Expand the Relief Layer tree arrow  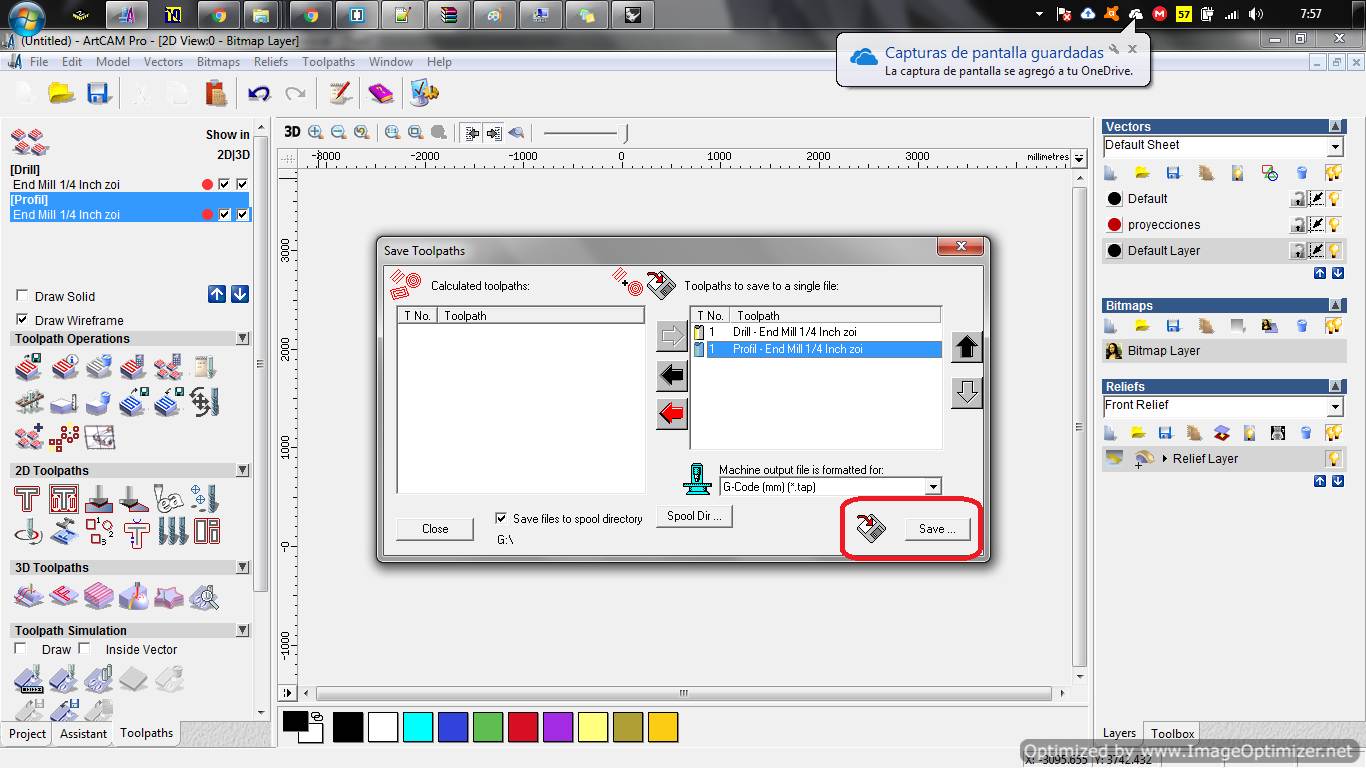pyautogui.click(x=1165, y=459)
